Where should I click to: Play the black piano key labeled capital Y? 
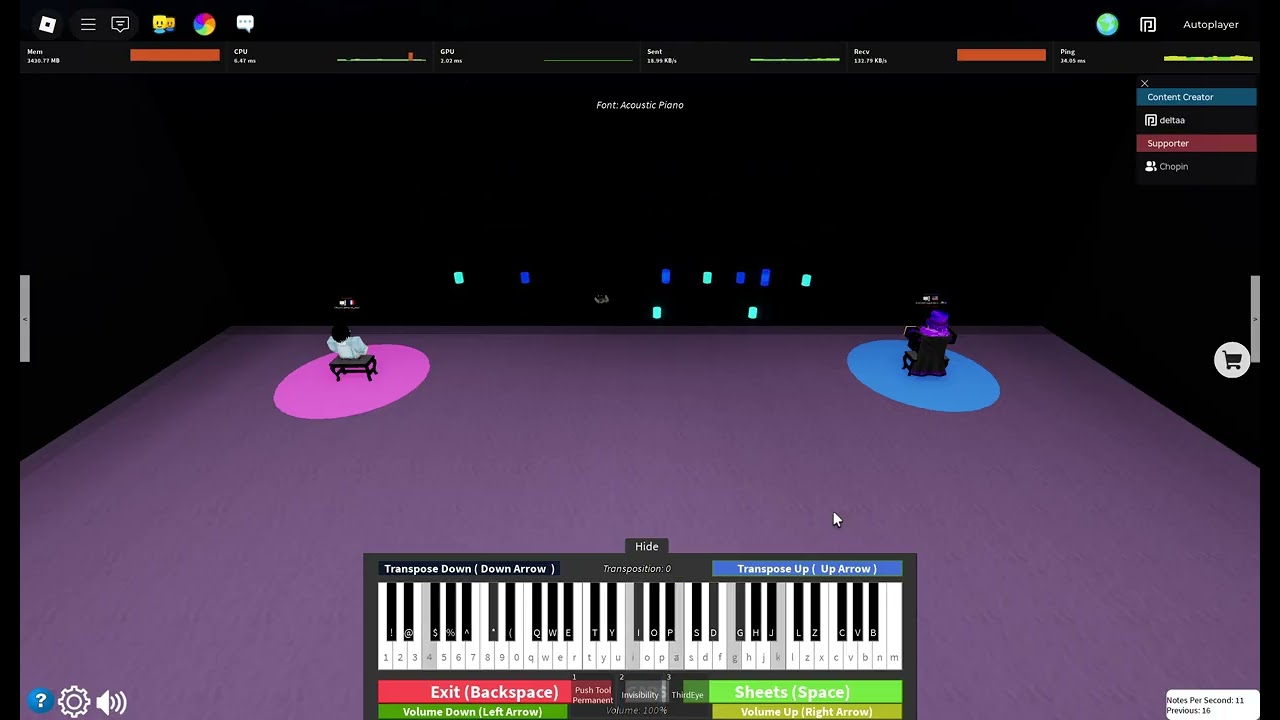(611, 612)
